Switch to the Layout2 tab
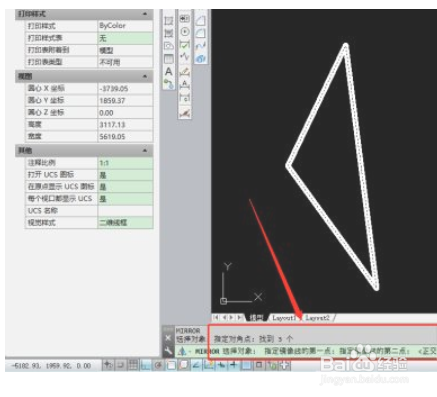Viewport: 437px width, 397px height. pyautogui.click(x=317, y=318)
